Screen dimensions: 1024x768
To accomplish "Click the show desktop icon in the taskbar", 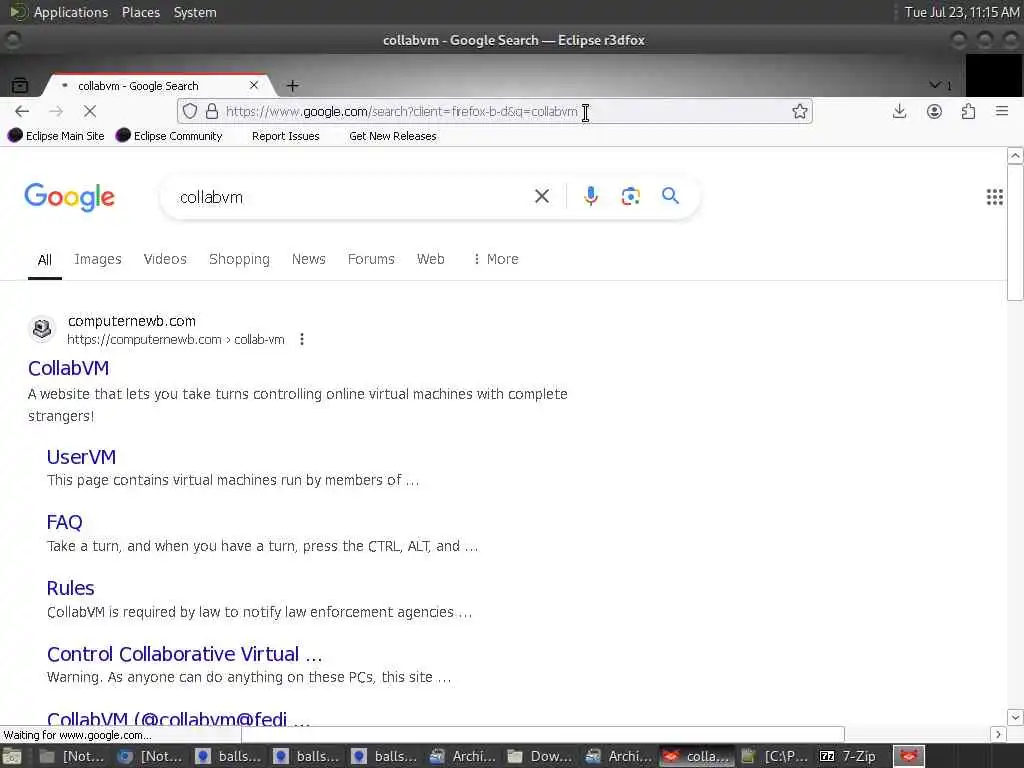I will click(12, 757).
